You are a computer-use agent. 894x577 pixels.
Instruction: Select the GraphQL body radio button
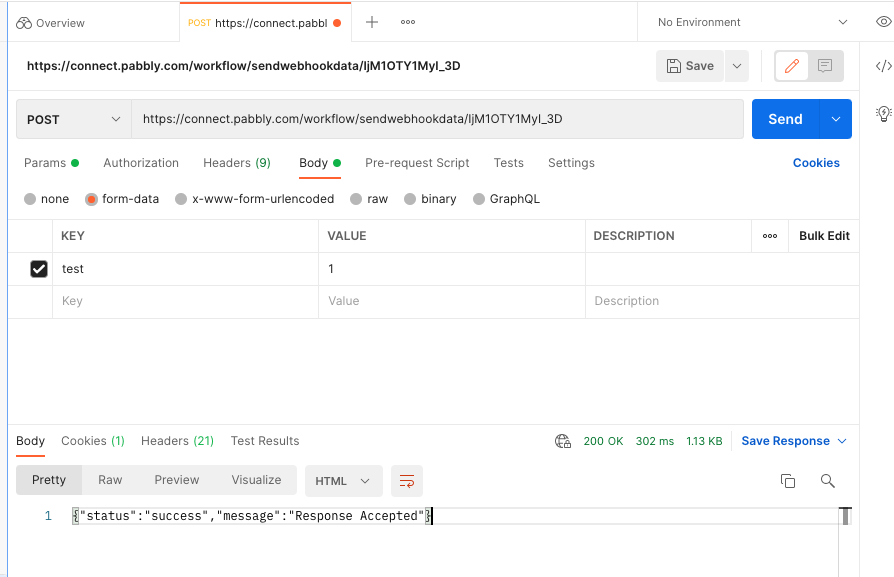[x=479, y=199]
